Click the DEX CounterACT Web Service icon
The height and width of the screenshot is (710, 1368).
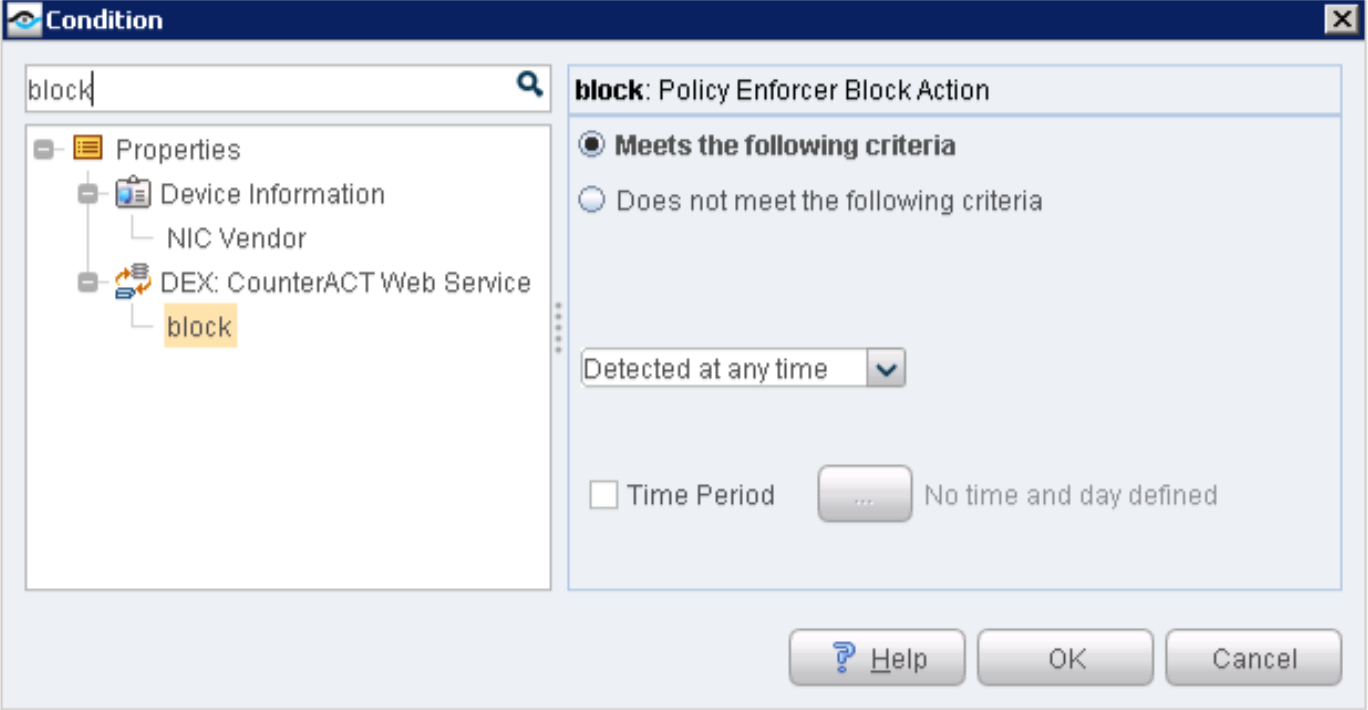133,282
